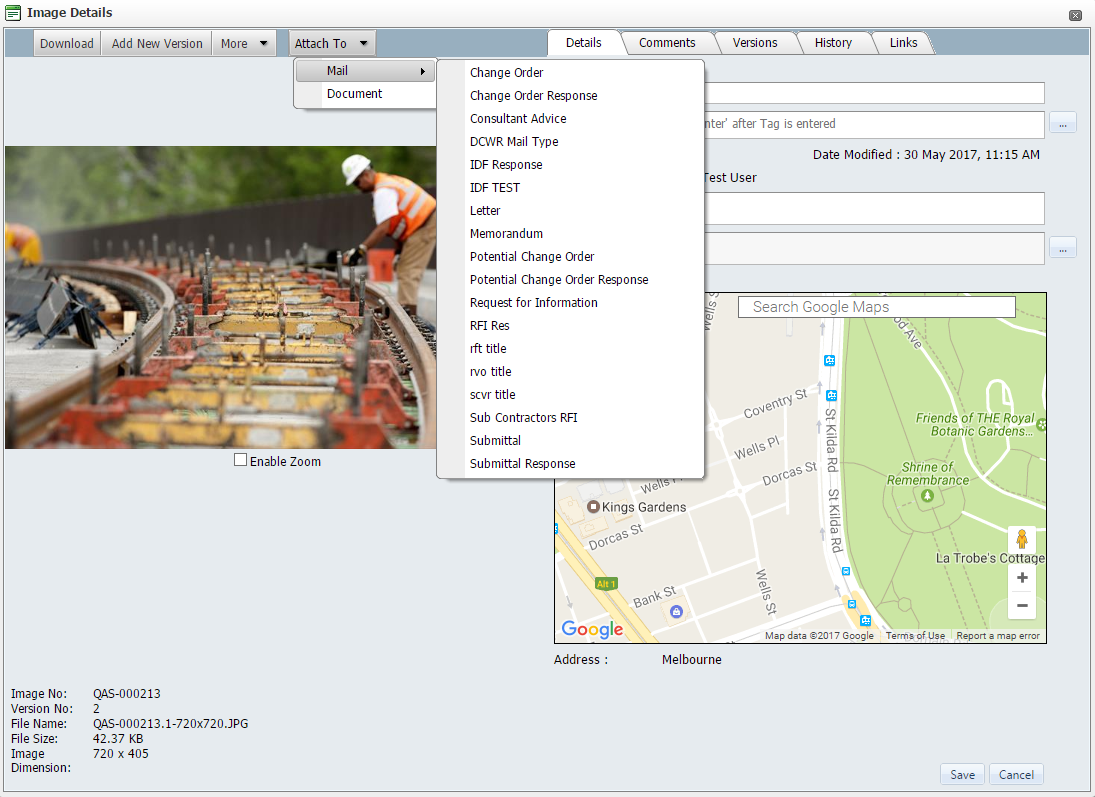
Task: Open the More dropdown menu
Action: pyautogui.click(x=244, y=43)
